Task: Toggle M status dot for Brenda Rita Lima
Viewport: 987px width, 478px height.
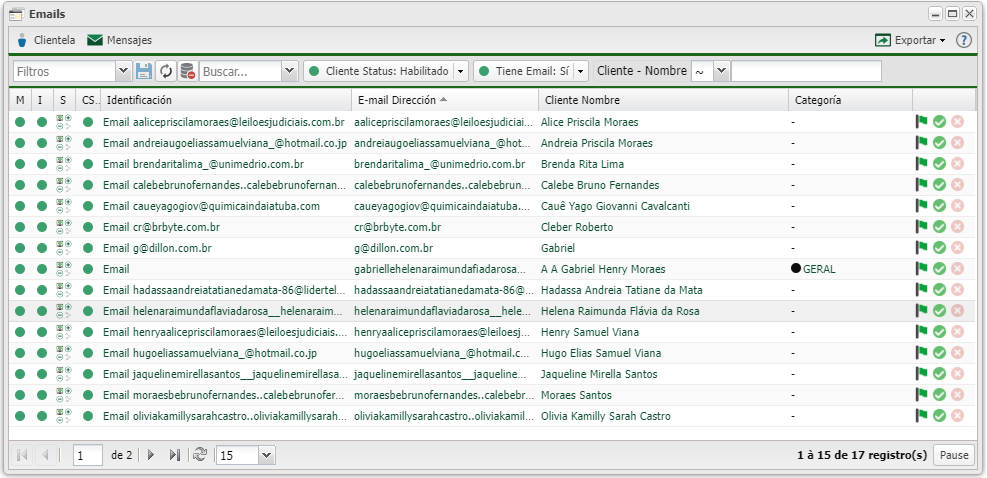Action: pos(20,164)
